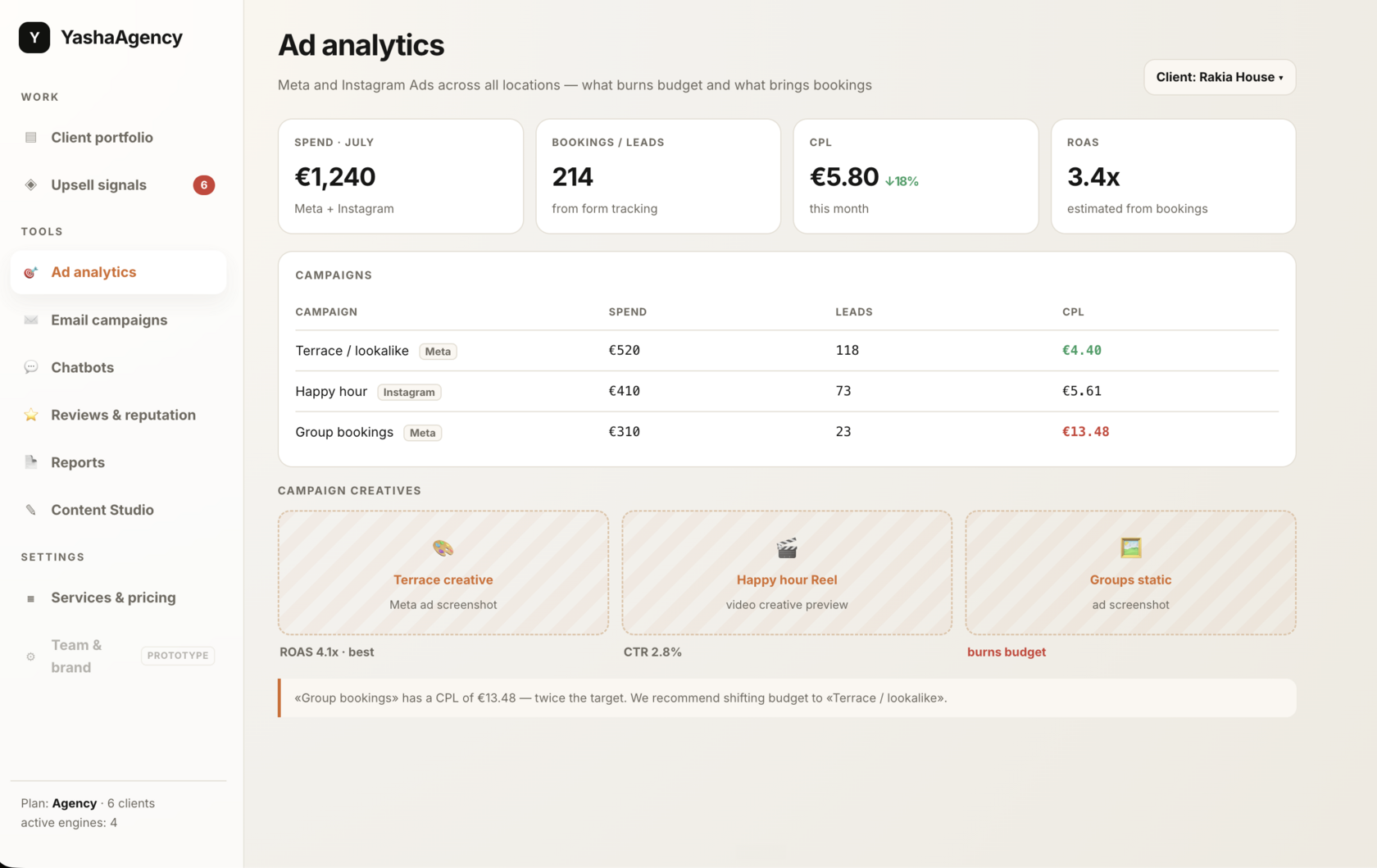Open the Groups static ad screenshot
This screenshot has width=1377, height=868.
point(1130,573)
